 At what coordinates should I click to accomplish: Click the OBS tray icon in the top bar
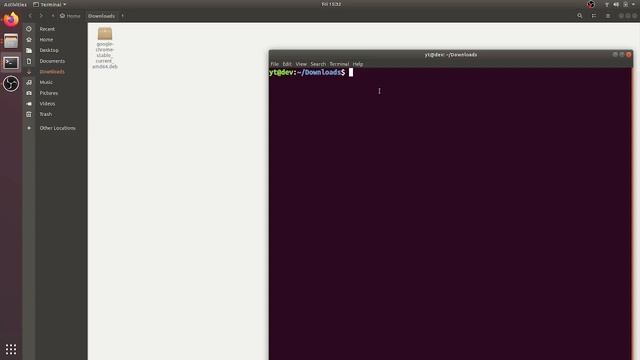591,4
